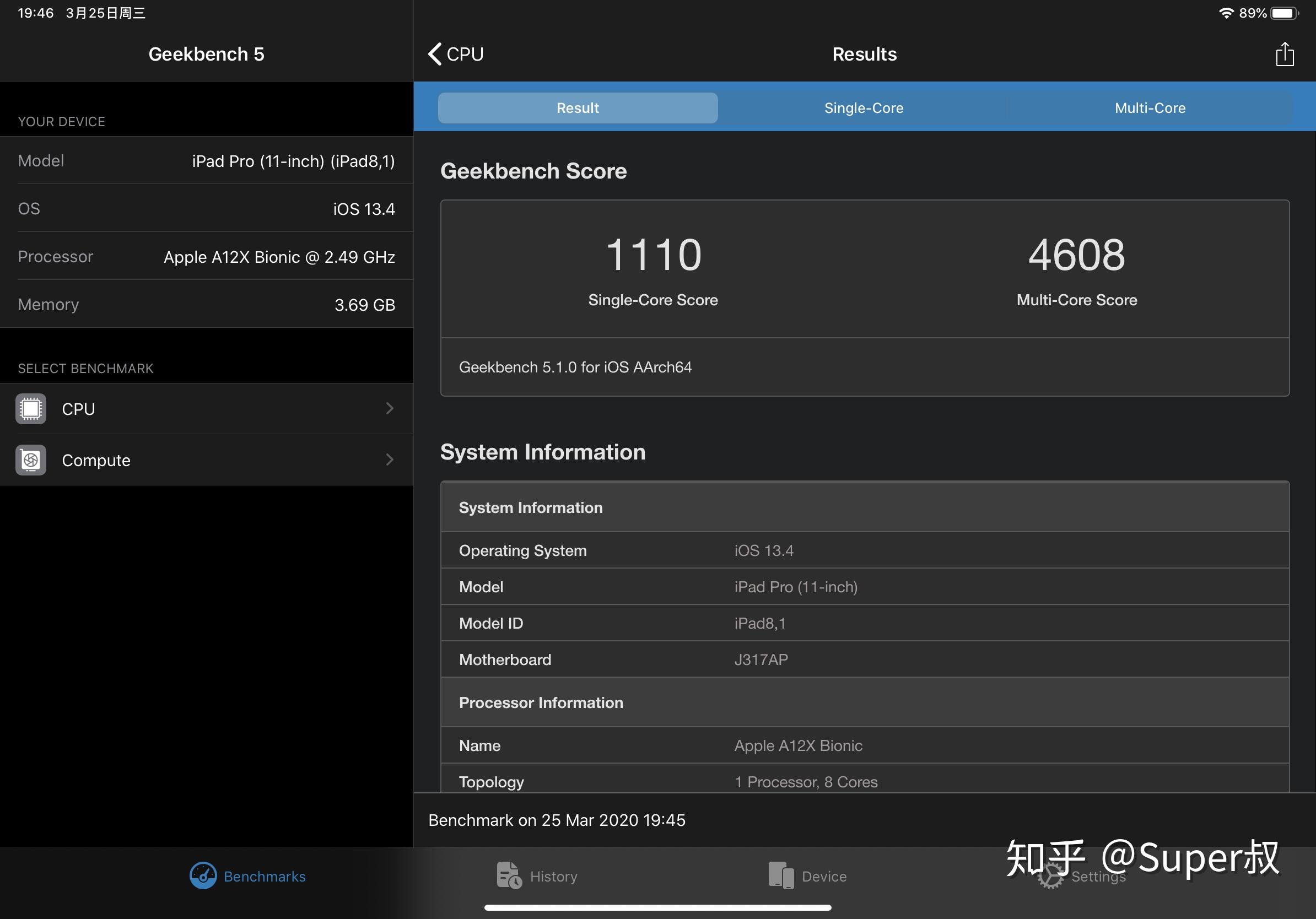Image resolution: width=1316 pixels, height=919 pixels.
Task: Expand the Compute benchmark row chevron
Action: (x=390, y=459)
